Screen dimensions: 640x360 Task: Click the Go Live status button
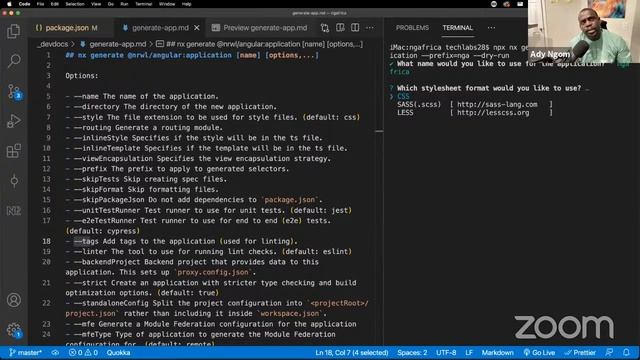pyautogui.click(x=539, y=353)
